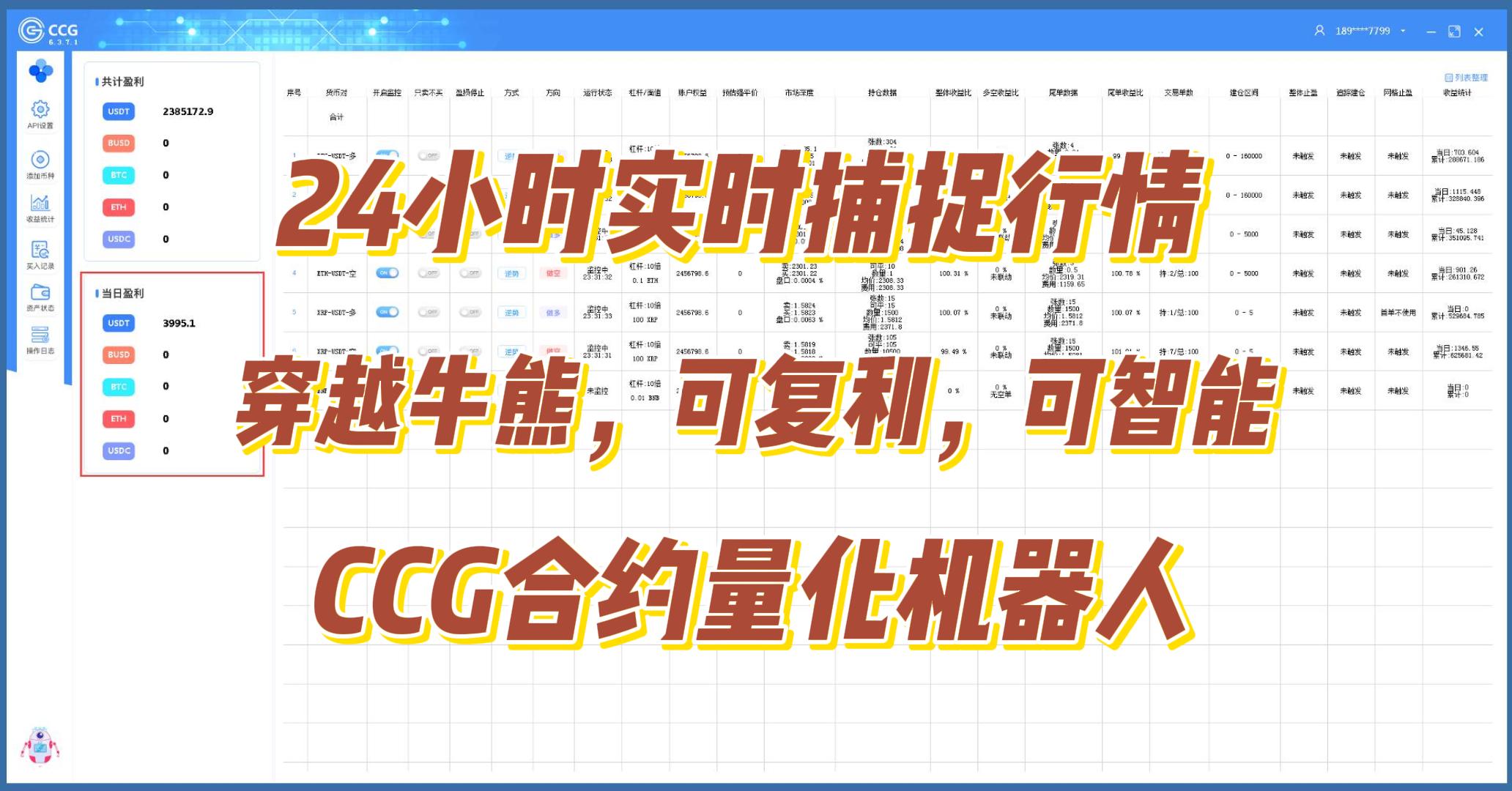View 资产状态 asset status wallet icon

click(40, 292)
